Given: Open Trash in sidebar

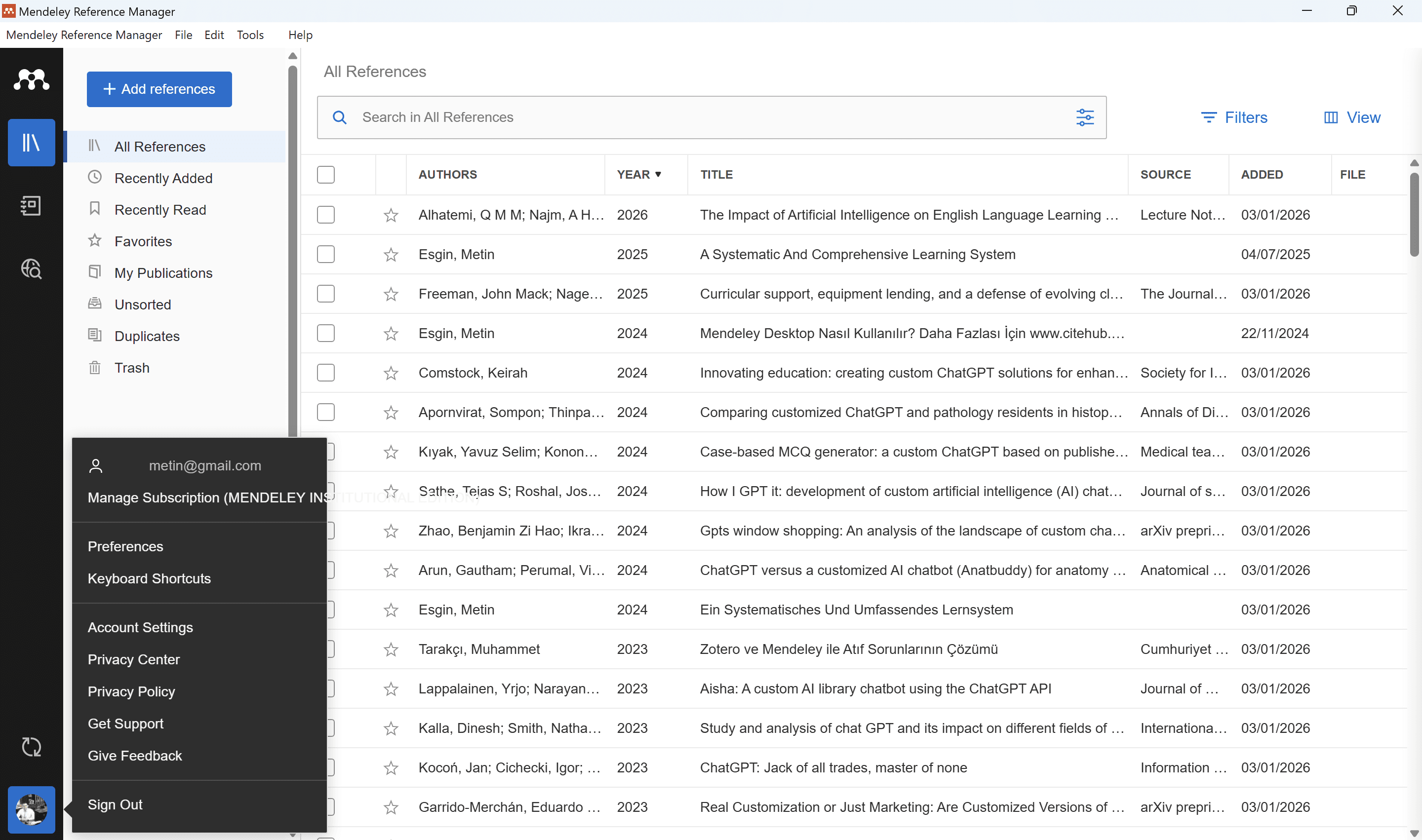Looking at the screenshot, I should point(132,368).
